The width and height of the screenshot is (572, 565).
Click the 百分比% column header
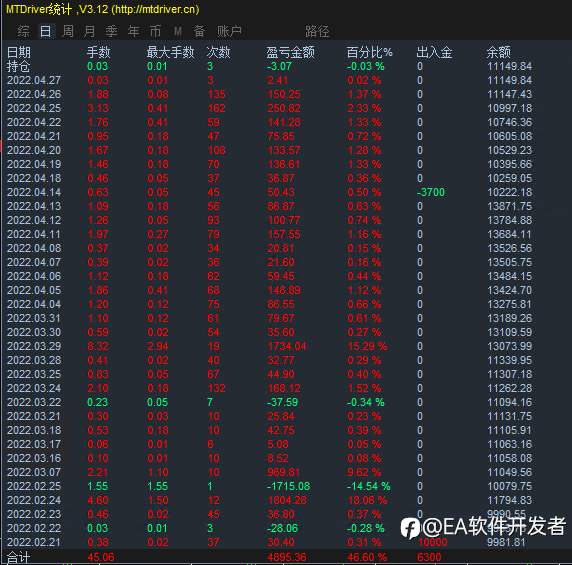[370, 52]
